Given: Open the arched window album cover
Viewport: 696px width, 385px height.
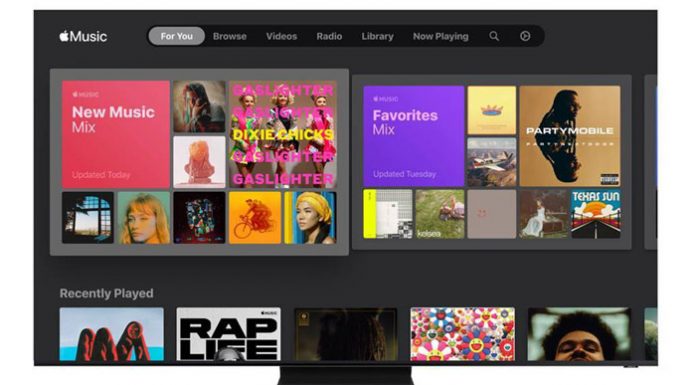Looking at the screenshot, I should (88, 218).
